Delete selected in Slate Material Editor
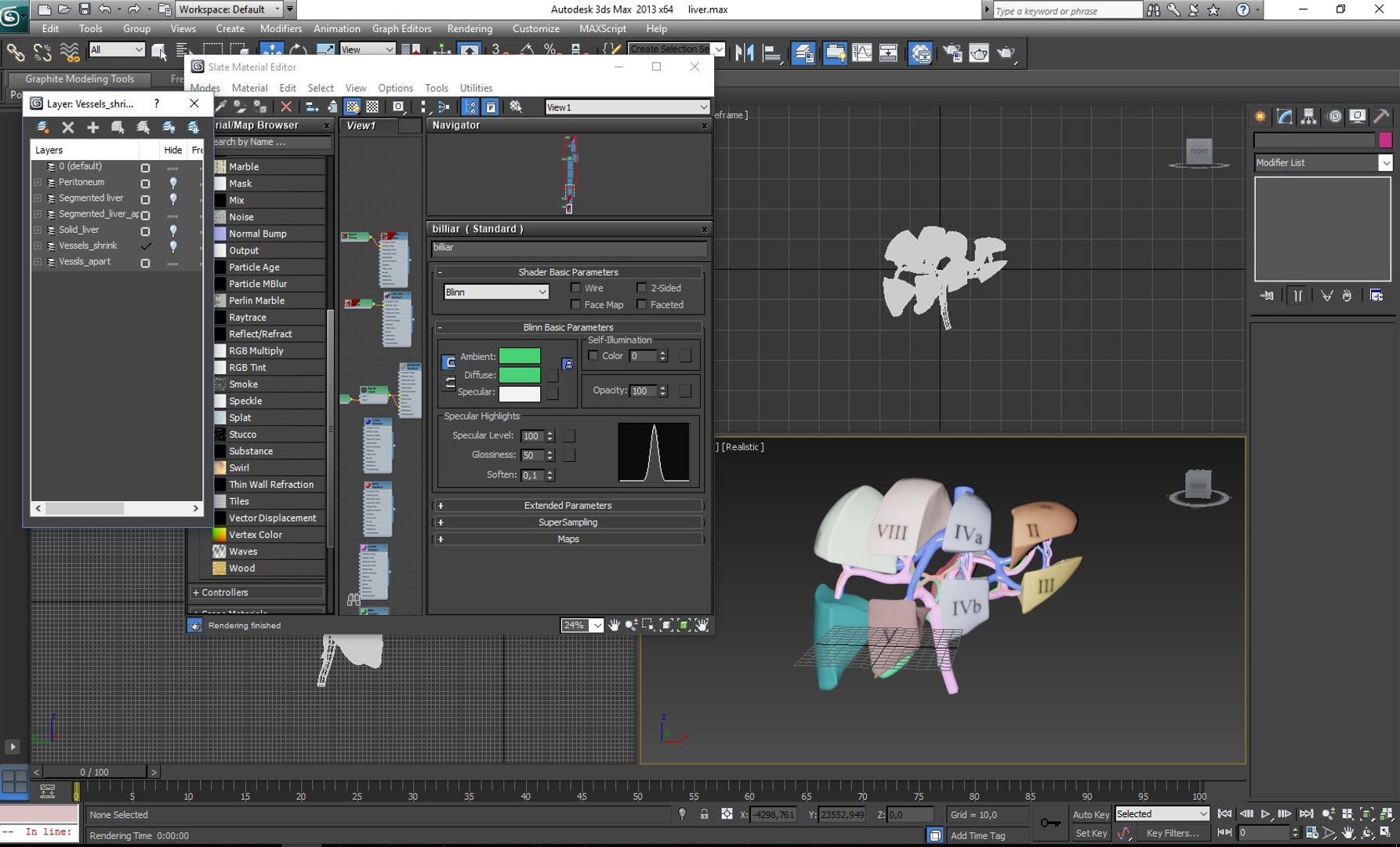The height and width of the screenshot is (847, 1400). [286, 107]
